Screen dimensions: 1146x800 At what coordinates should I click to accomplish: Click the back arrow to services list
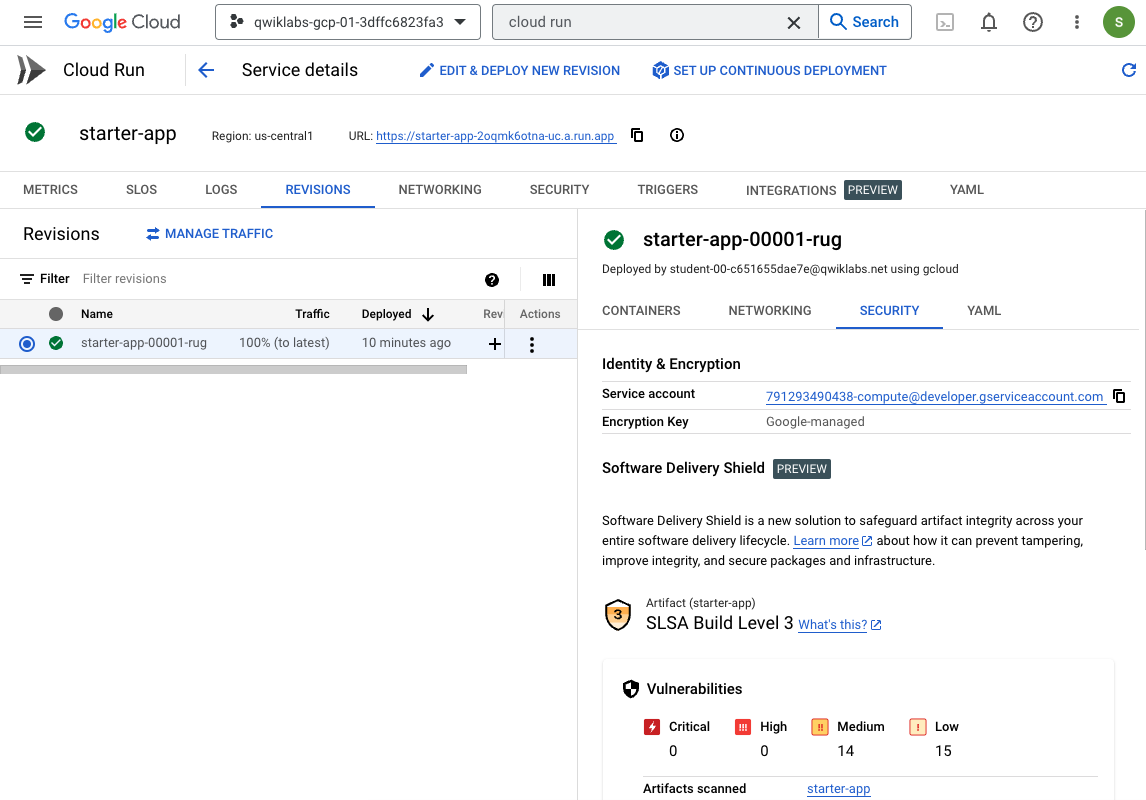206,70
